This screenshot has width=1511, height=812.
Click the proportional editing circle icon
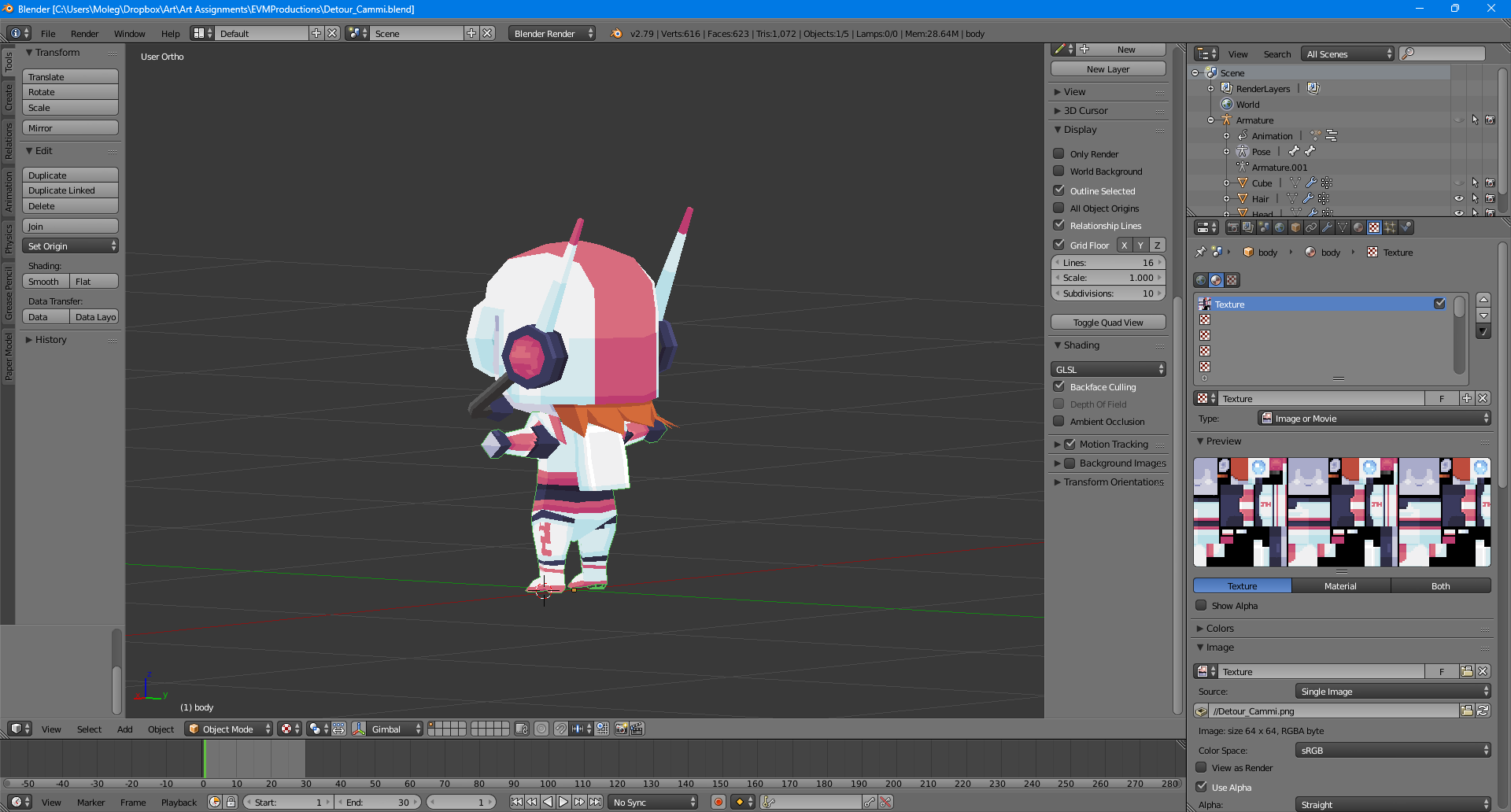click(x=541, y=729)
